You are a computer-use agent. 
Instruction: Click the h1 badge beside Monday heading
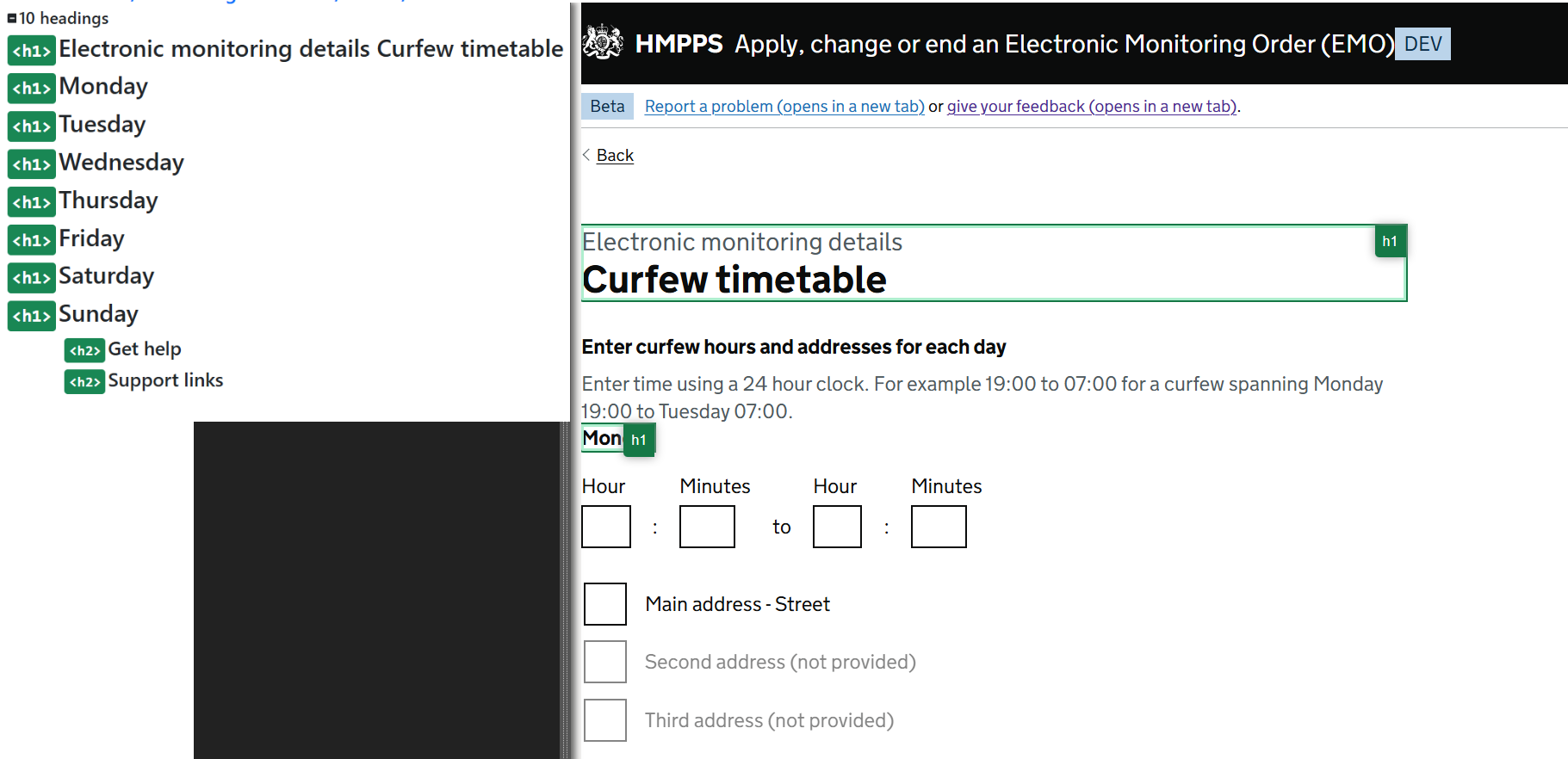click(32, 88)
